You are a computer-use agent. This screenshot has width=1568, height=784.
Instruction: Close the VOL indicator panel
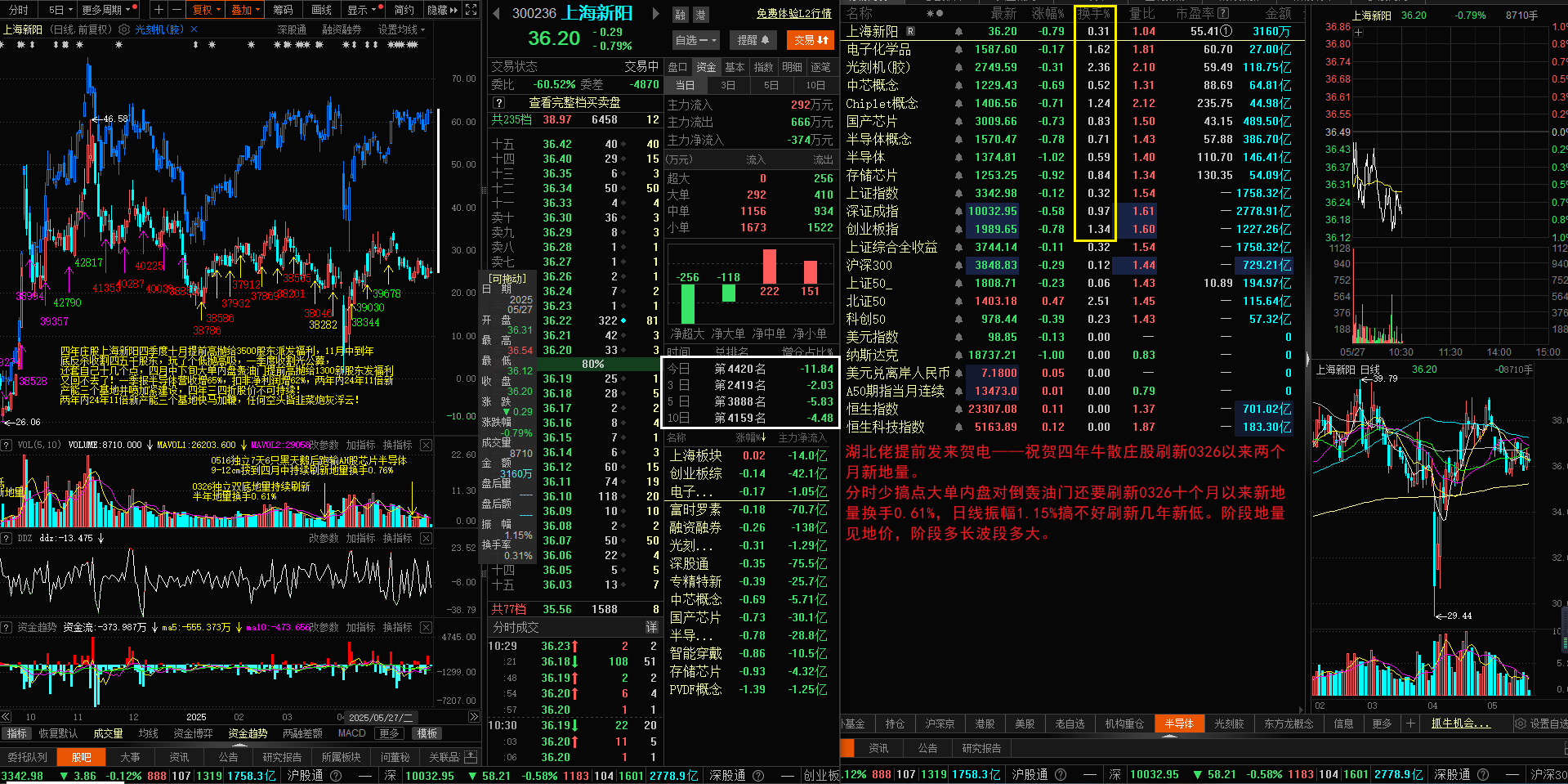(x=426, y=446)
